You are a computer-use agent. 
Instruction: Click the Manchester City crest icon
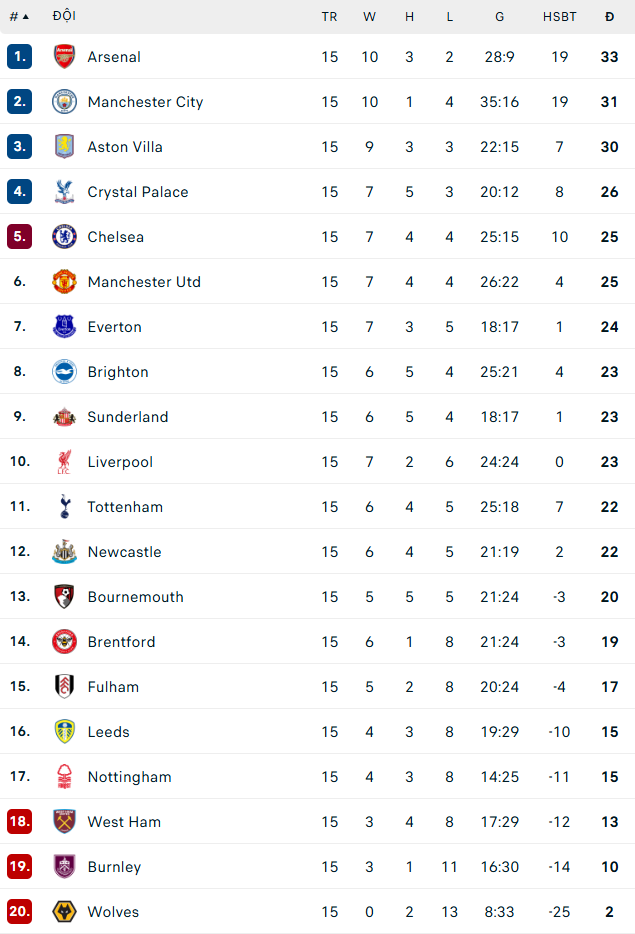click(64, 102)
